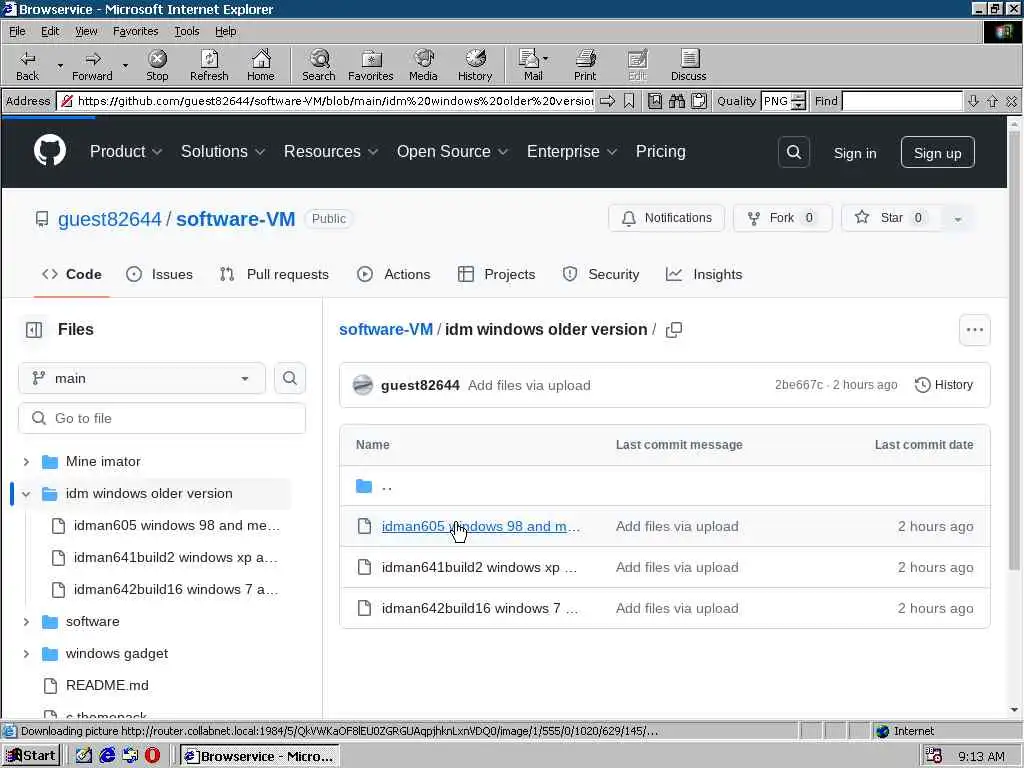The width and height of the screenshot is (1024, 768).
Task: Copy path icon next to breadcrumb
Action: click(x=673, y=330)
